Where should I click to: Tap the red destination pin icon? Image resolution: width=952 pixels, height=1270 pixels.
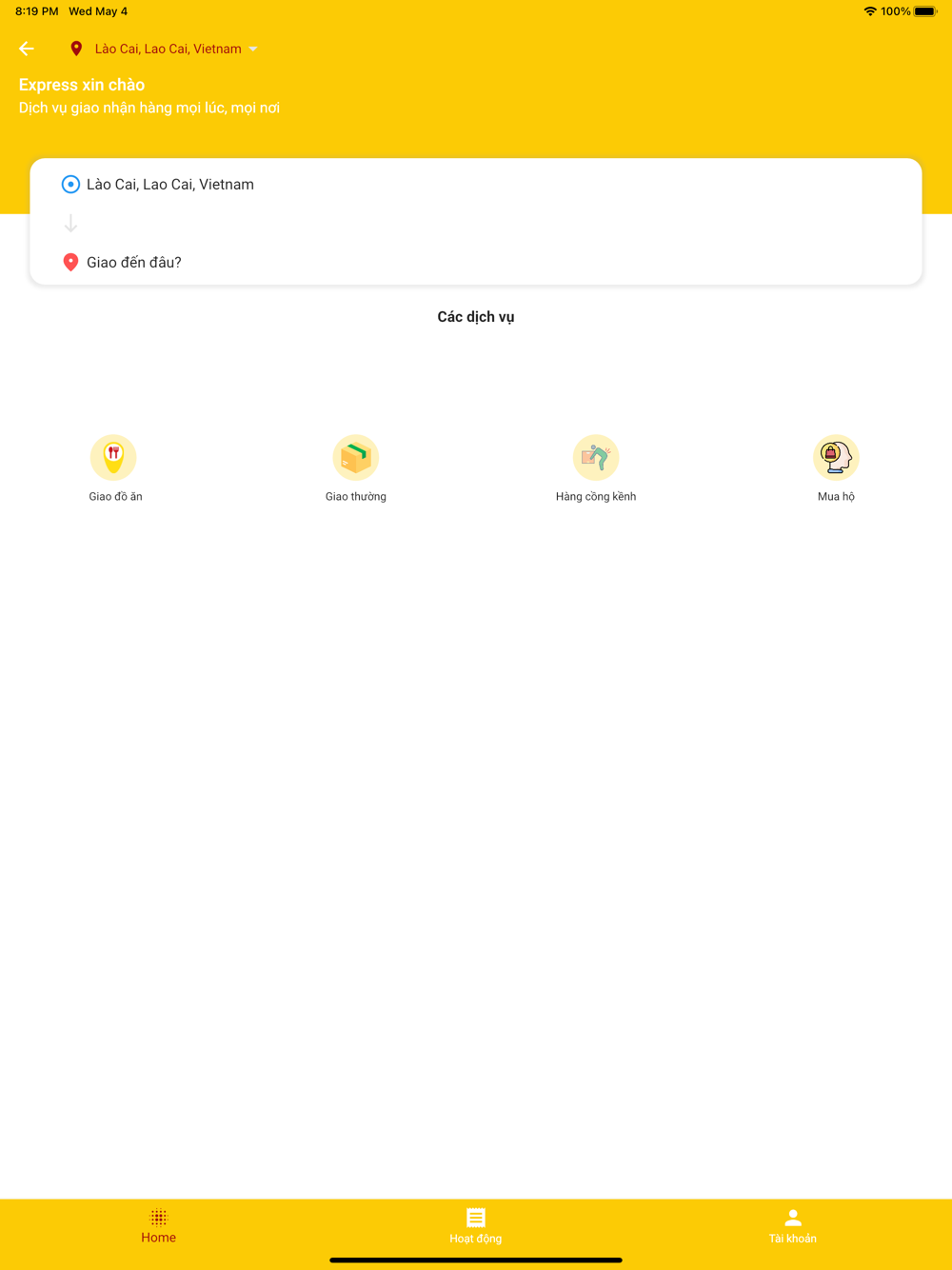coord(70,263)
